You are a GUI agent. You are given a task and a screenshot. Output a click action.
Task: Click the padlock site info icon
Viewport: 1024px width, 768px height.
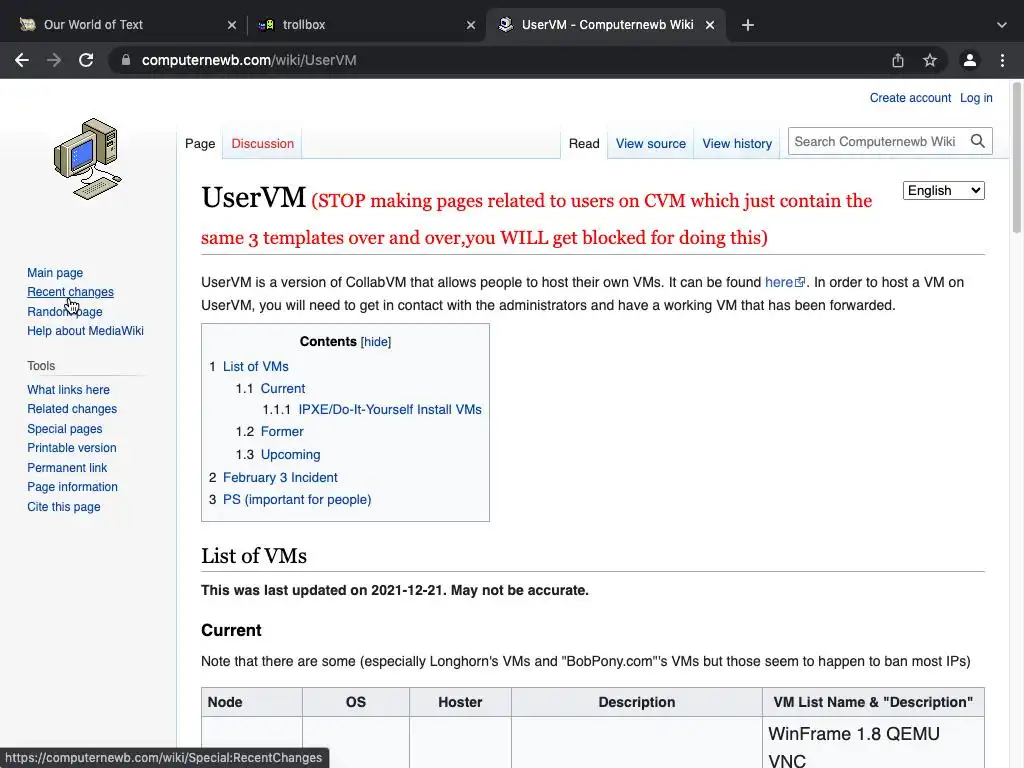pyautogui.click(x=126, y=60)
